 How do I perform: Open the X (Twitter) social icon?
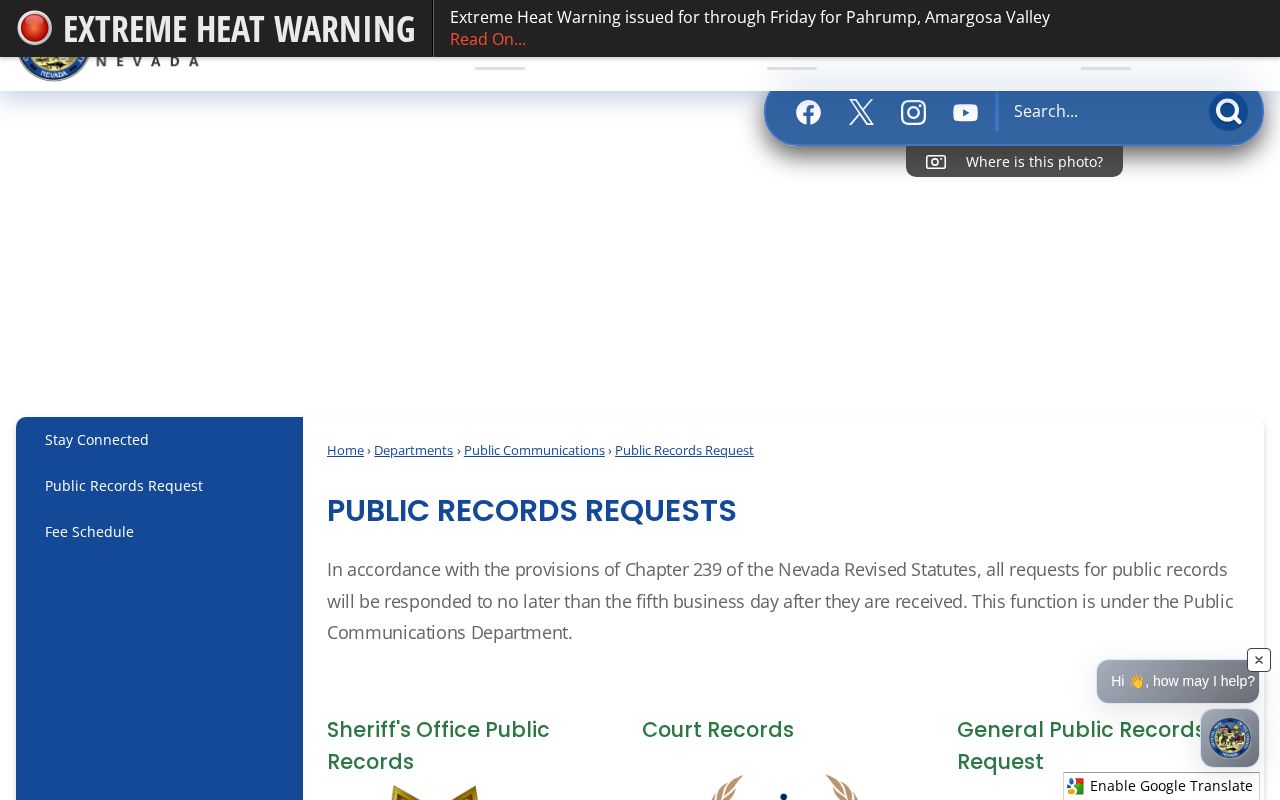point(861,112)
